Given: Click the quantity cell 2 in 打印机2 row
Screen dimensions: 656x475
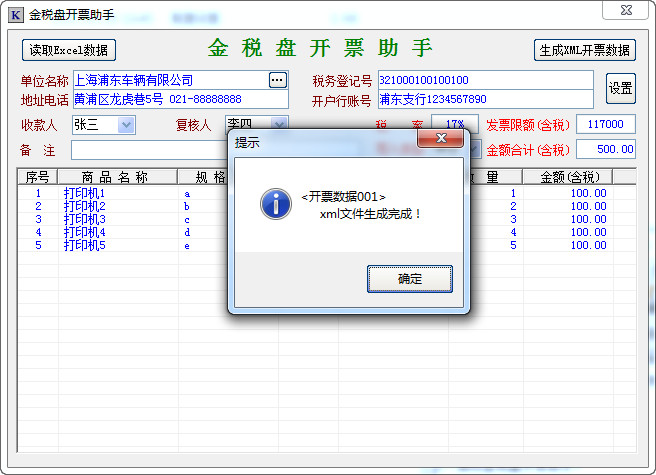Looking at the screenshot, I should [x=513, y=206].
